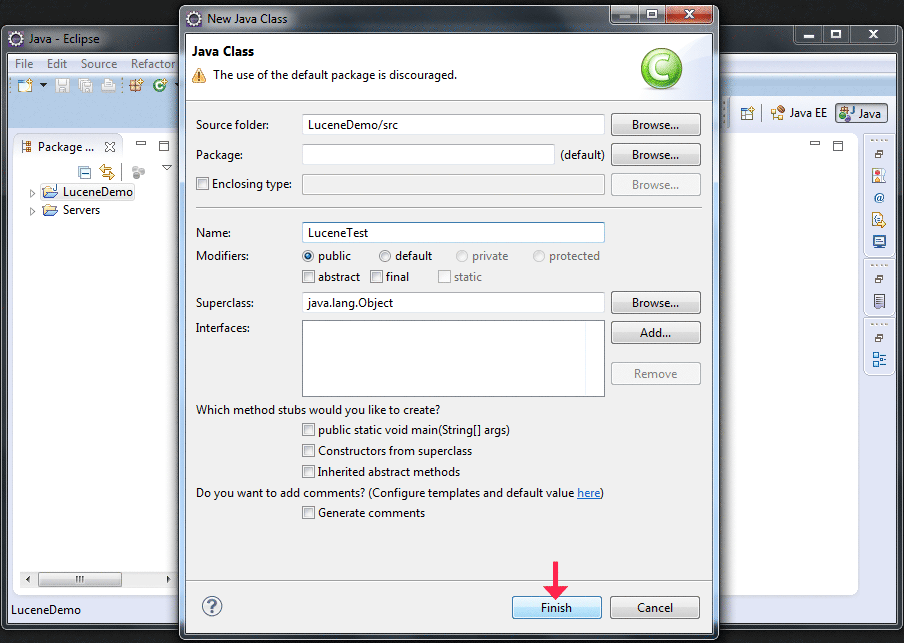Check the Generate comments checkbox
The width and height of the screenshot is (904, 643).
[308, 513]
